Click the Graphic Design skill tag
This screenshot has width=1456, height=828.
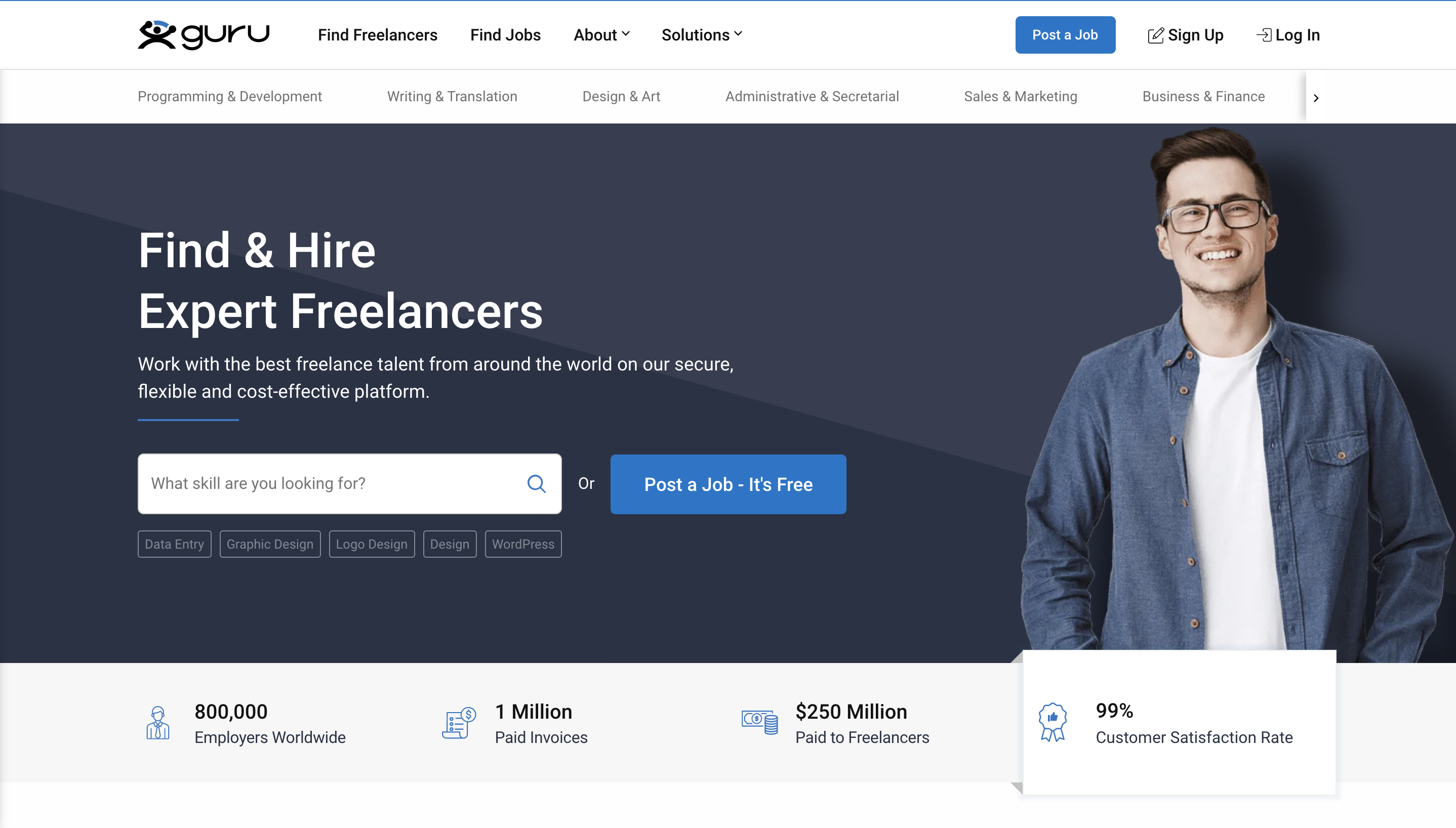270,544
